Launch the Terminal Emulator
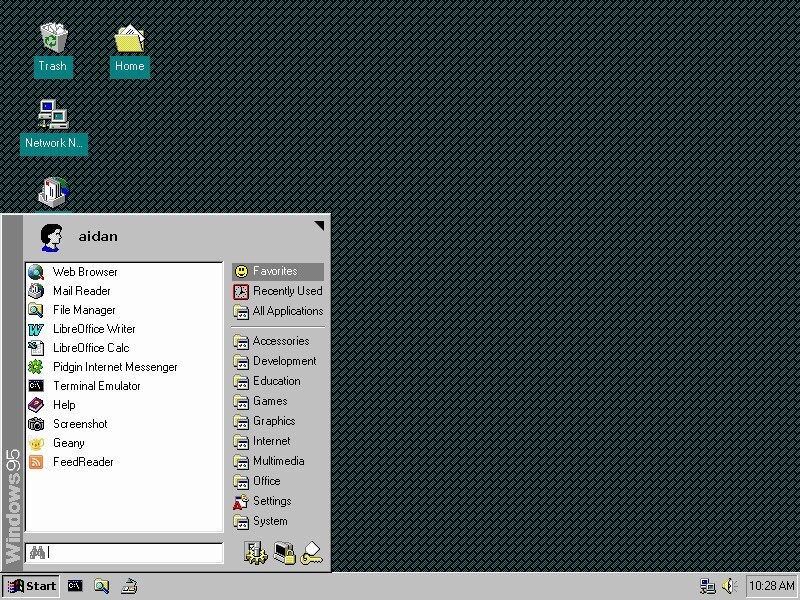 (97, 386)
